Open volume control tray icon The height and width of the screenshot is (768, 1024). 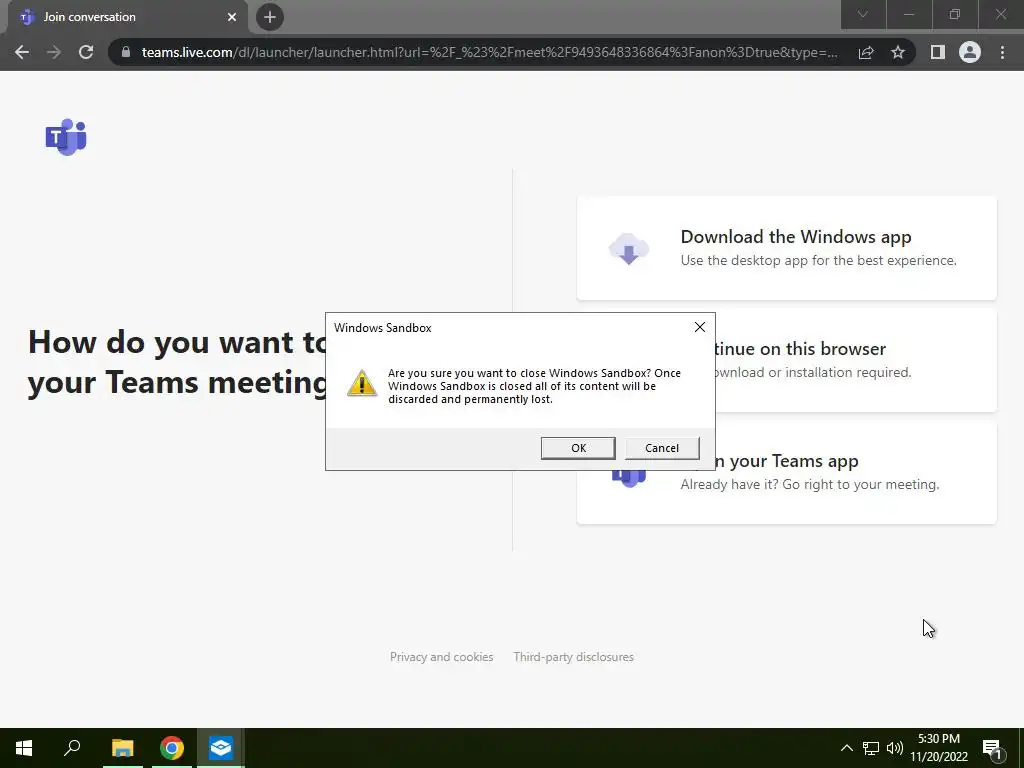pos(895,748)
